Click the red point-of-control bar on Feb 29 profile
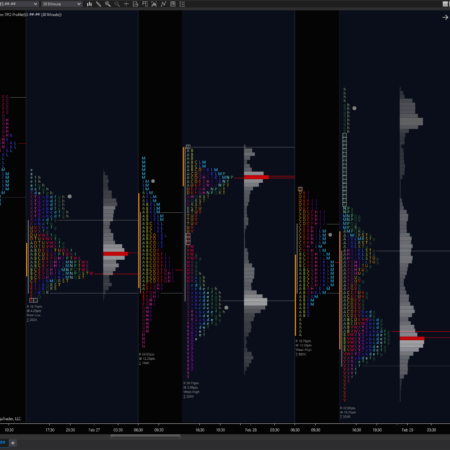Screen dimensions: 450x450 [412, 338]
